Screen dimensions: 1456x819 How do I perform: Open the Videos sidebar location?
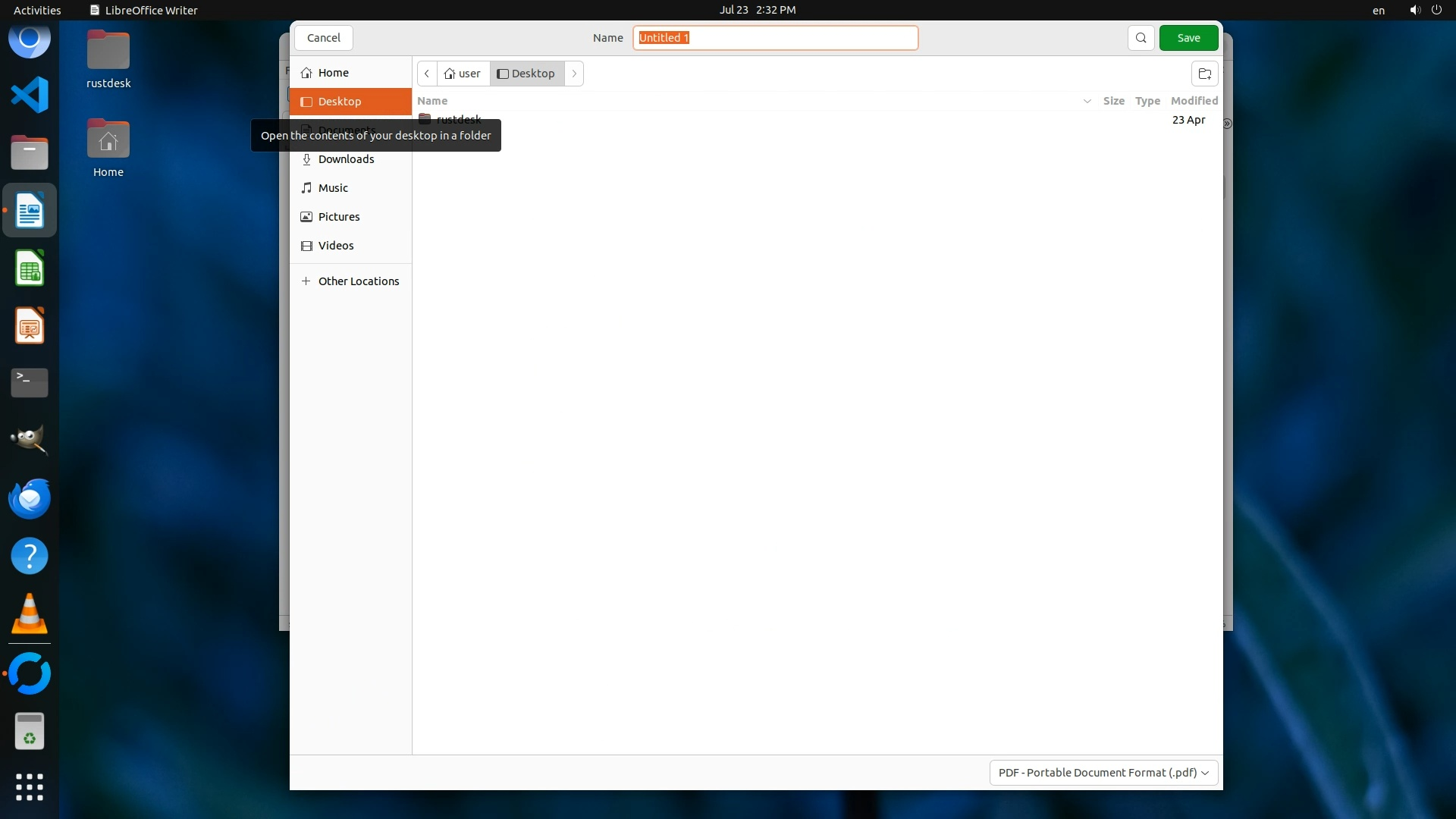pos(335,246)
